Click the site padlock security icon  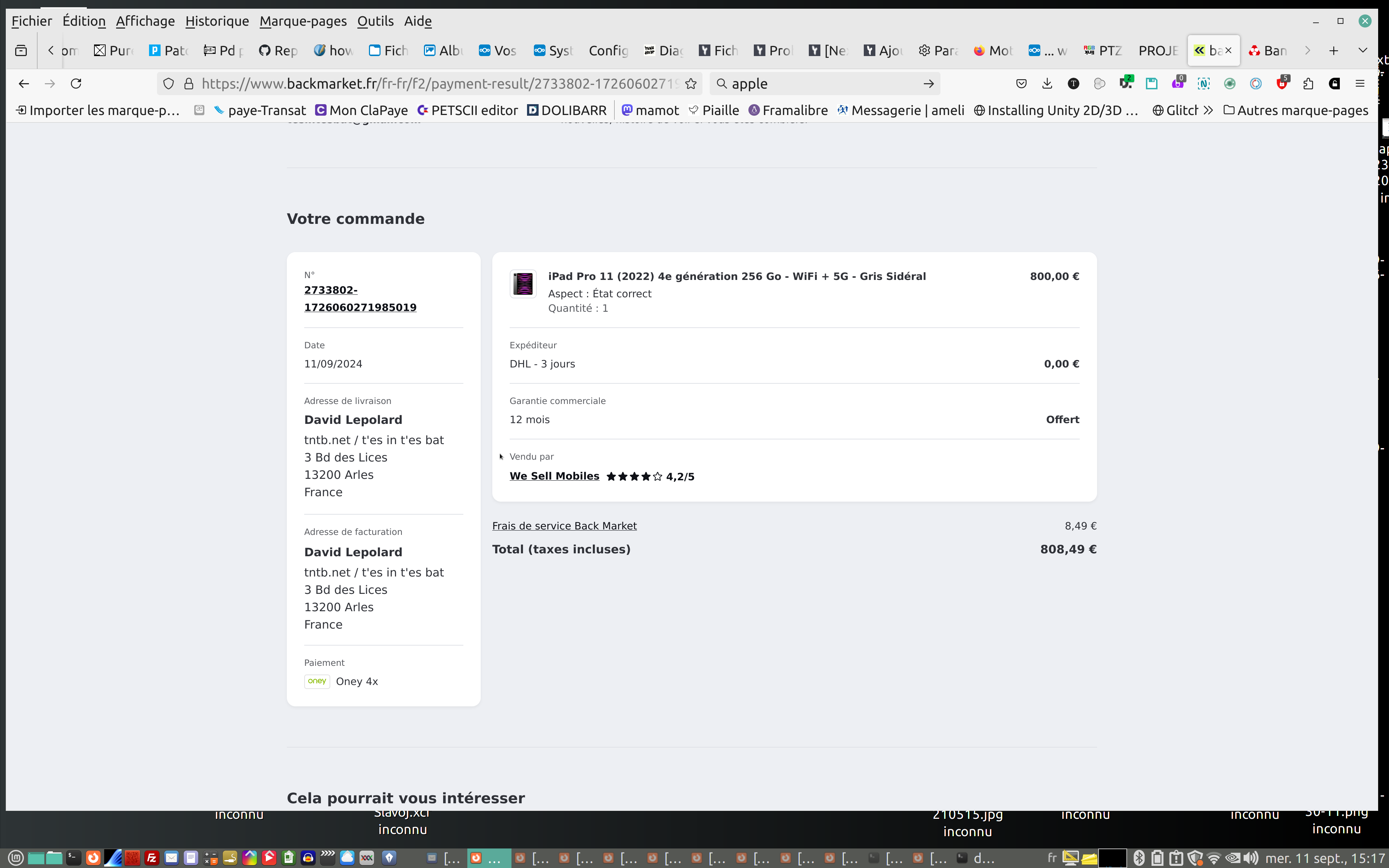pyautogui.click(x=188, y=84)
